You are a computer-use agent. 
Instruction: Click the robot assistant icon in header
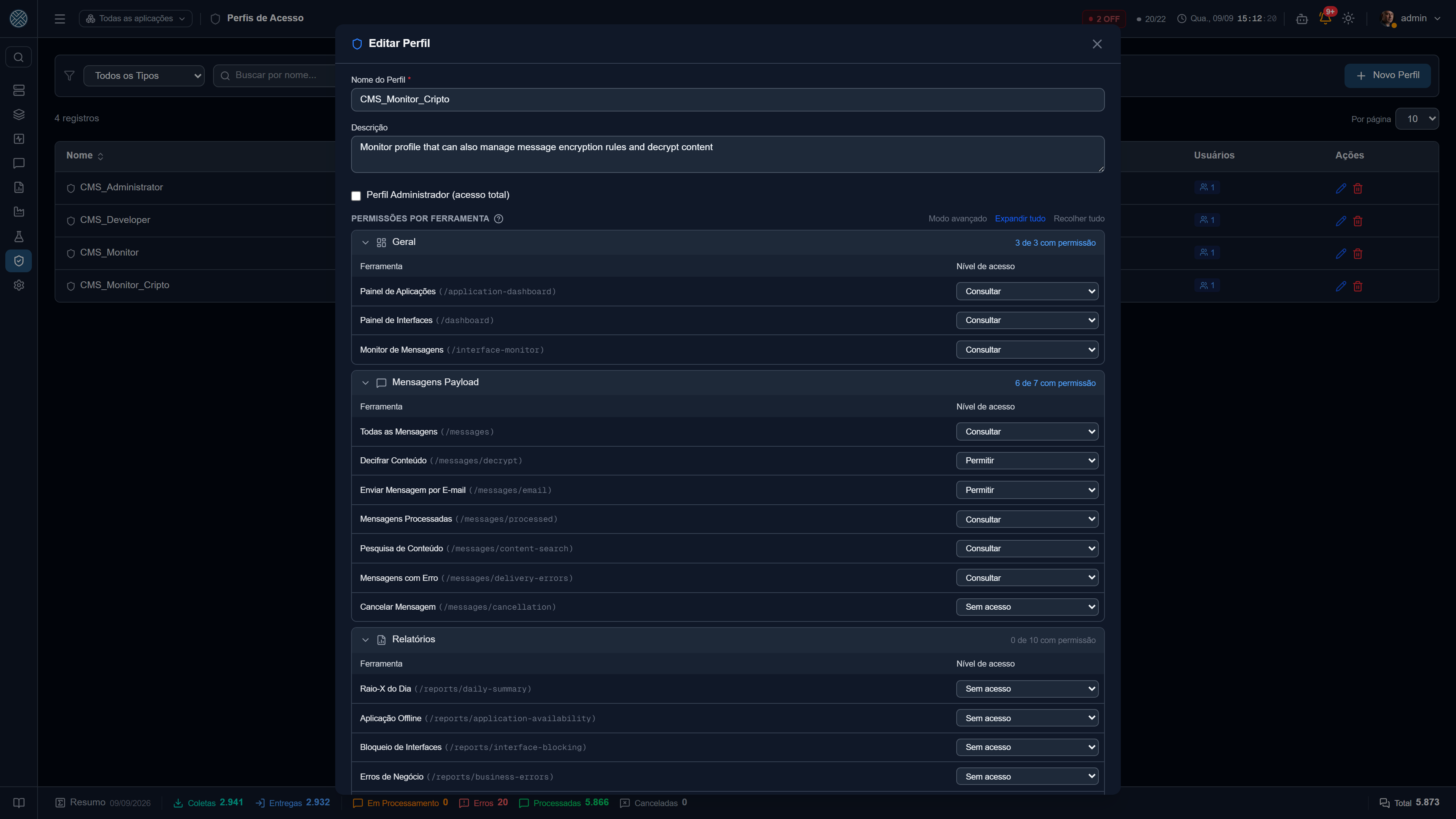click(1302, 19)
